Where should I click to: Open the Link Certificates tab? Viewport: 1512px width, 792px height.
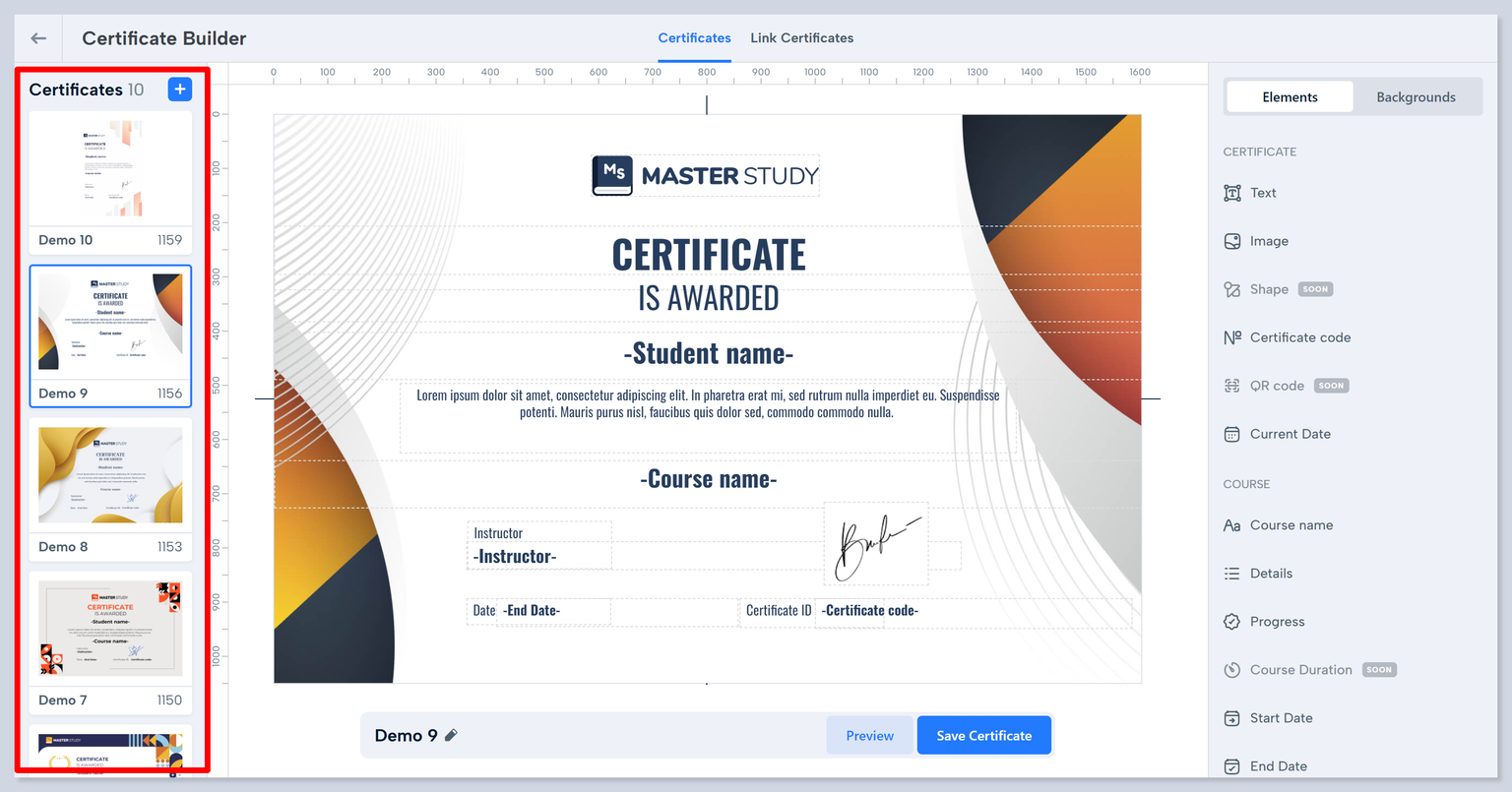801,38
